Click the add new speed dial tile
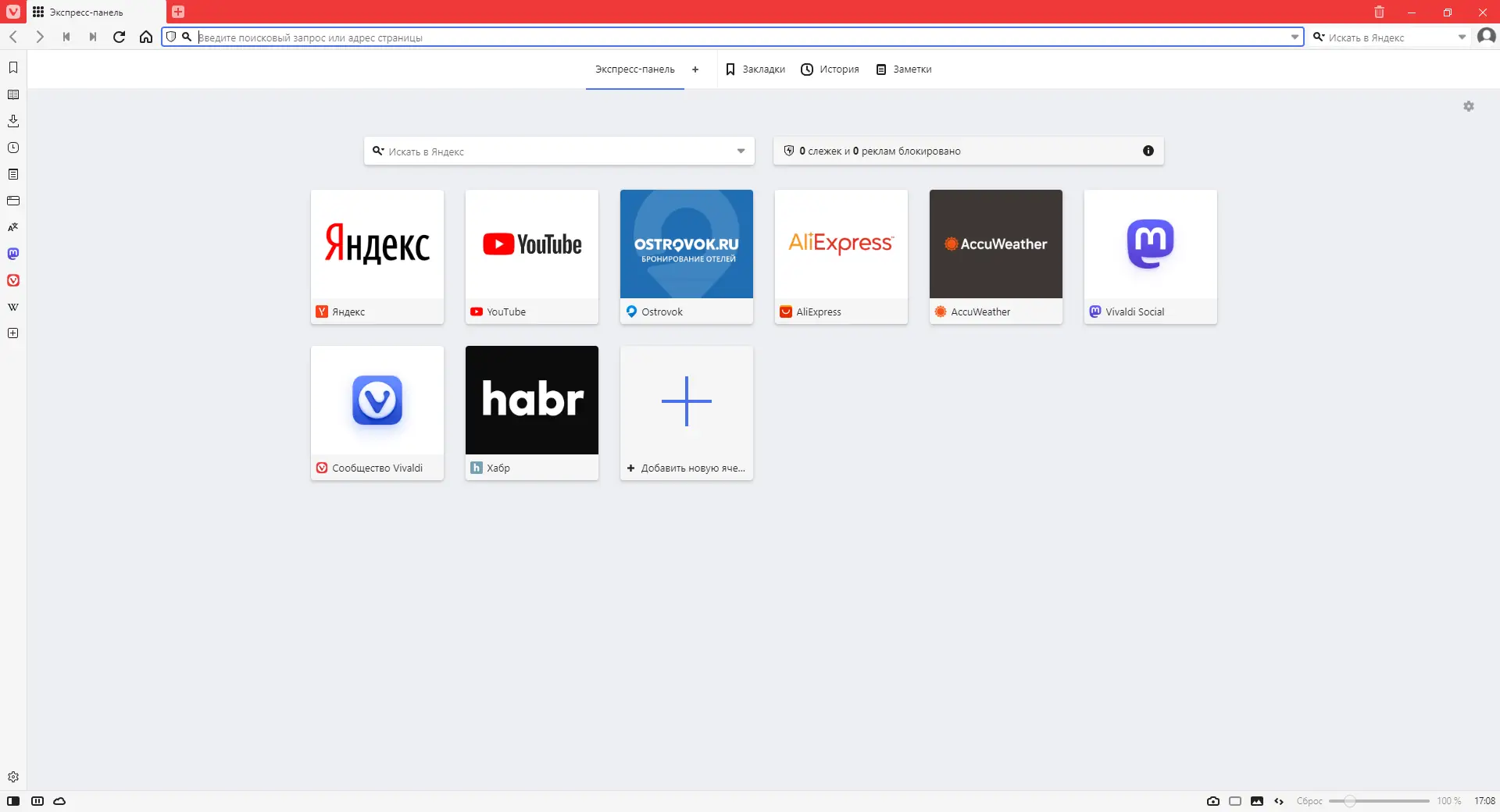The image size is (1500, 812). tap(687, 413)
